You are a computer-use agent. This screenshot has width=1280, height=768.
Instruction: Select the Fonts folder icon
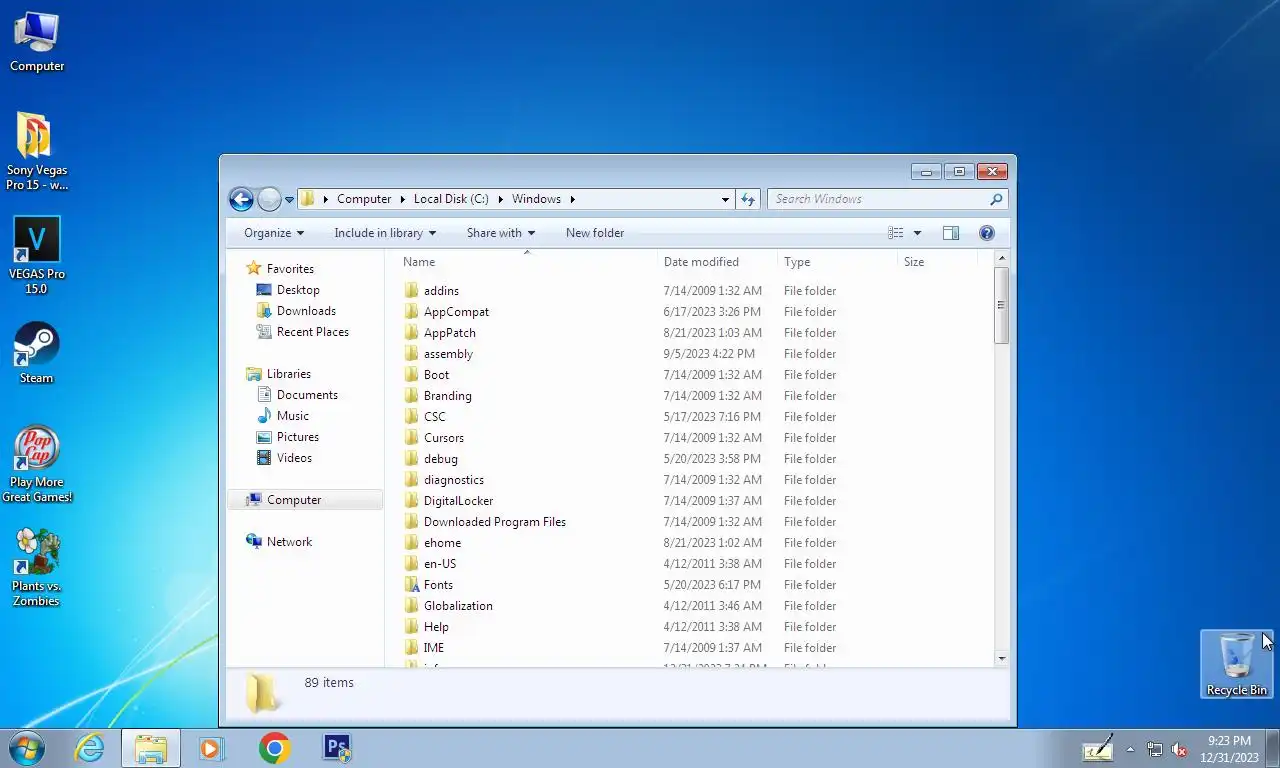coord(411,585)
